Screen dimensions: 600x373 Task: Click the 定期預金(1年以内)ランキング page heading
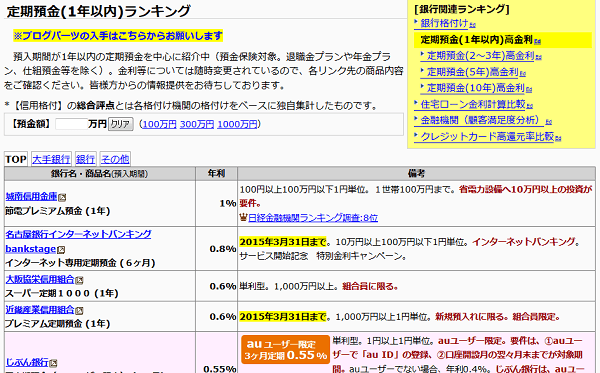tap(98, 11)
